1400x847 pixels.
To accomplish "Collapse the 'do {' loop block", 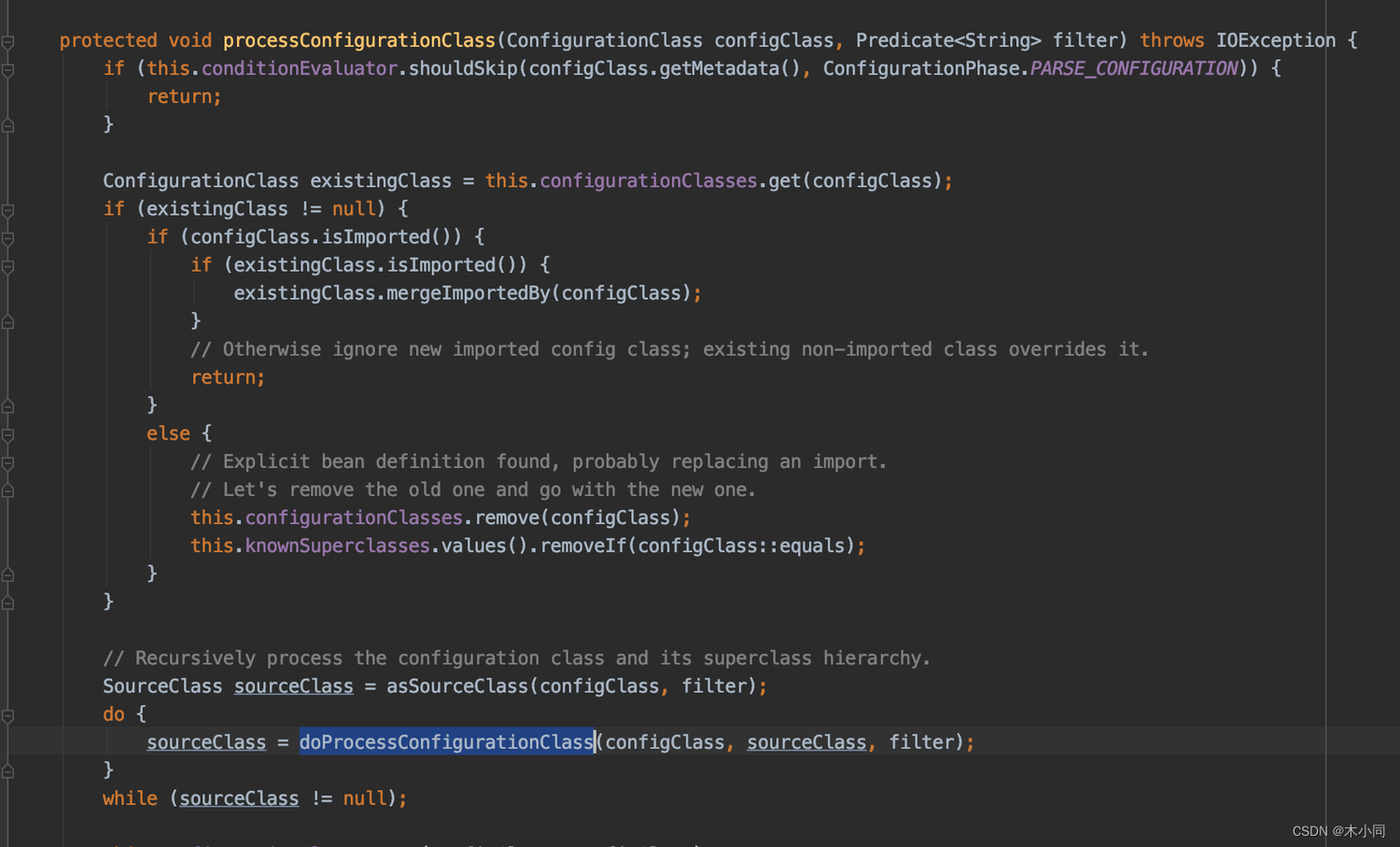I will (7, 715).
